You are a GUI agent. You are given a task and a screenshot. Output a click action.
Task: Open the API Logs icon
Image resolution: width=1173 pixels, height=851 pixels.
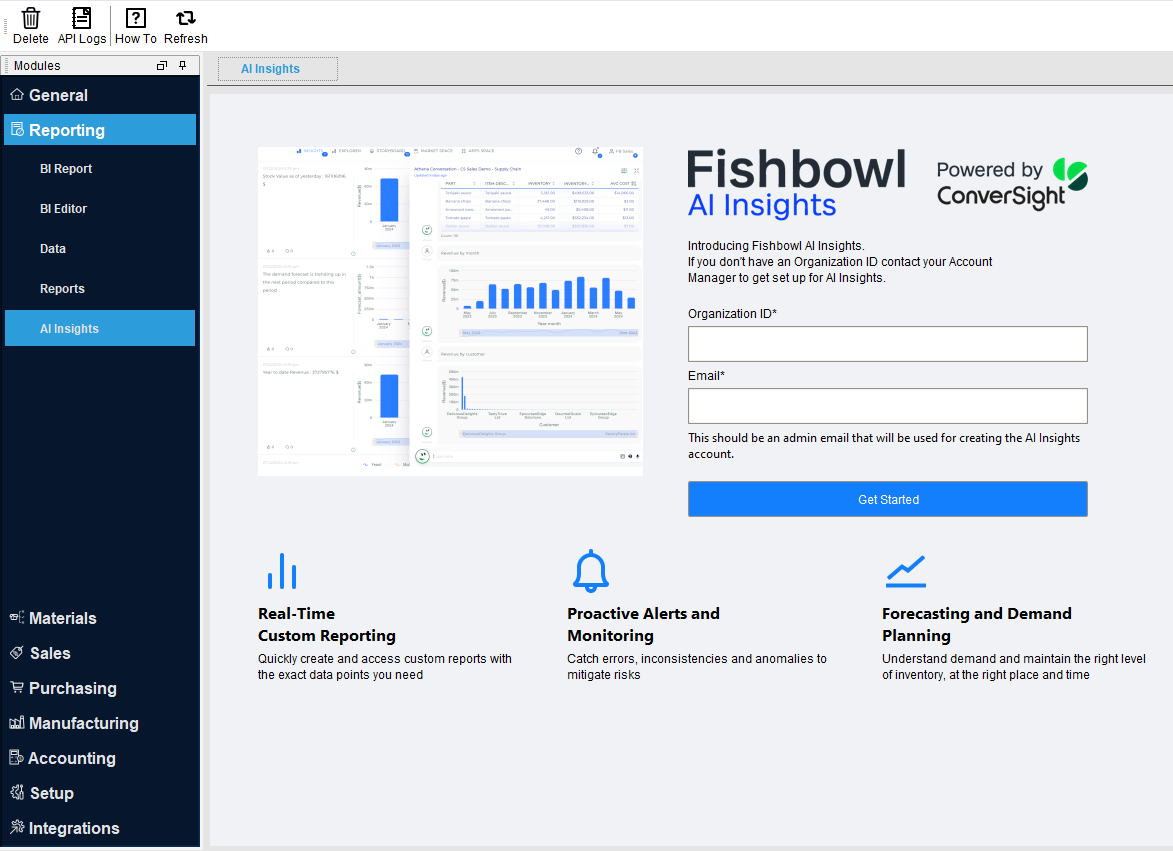pos(81,17)
